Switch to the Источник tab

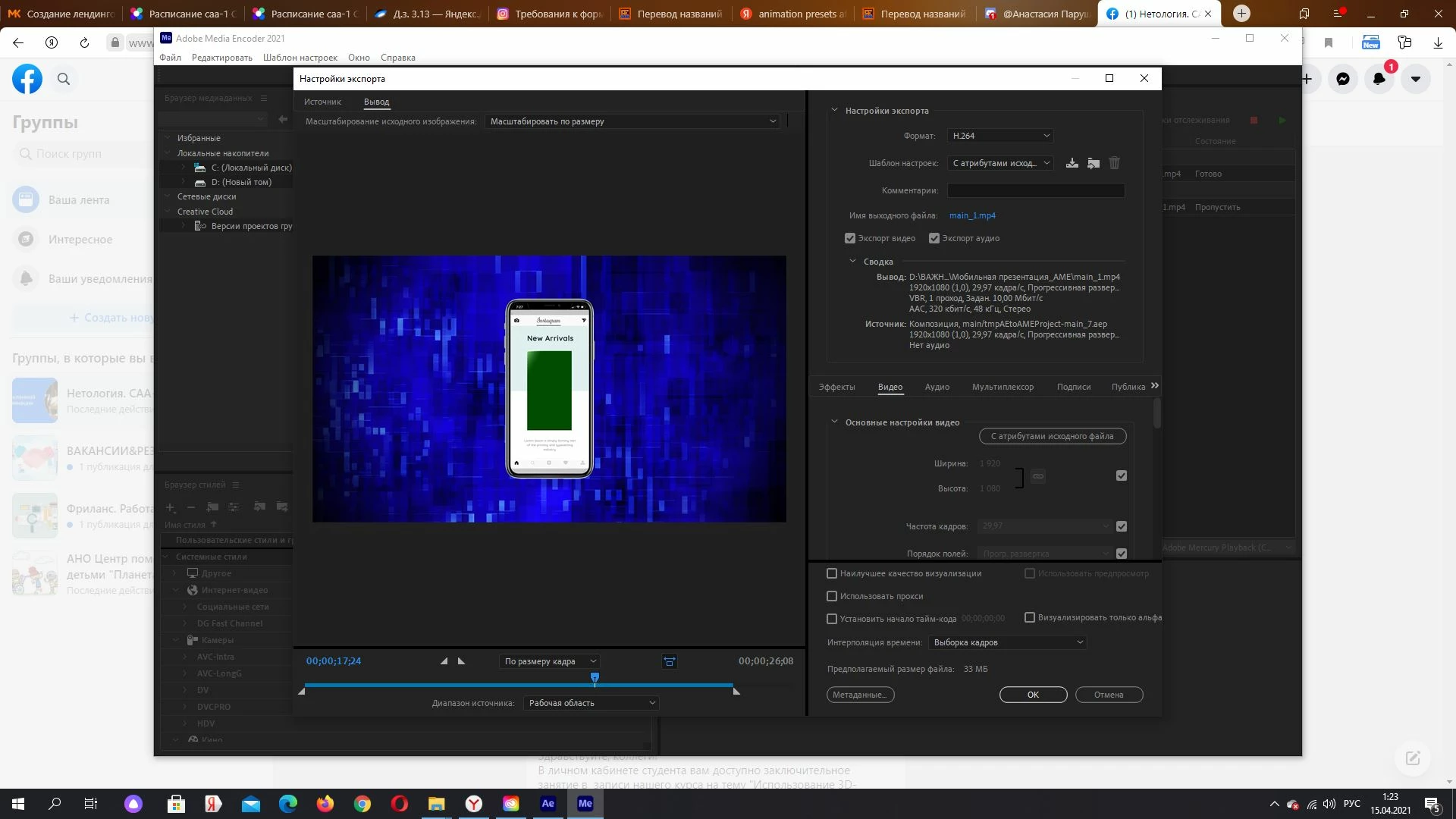pyautogui.click(x=322, y=102)
